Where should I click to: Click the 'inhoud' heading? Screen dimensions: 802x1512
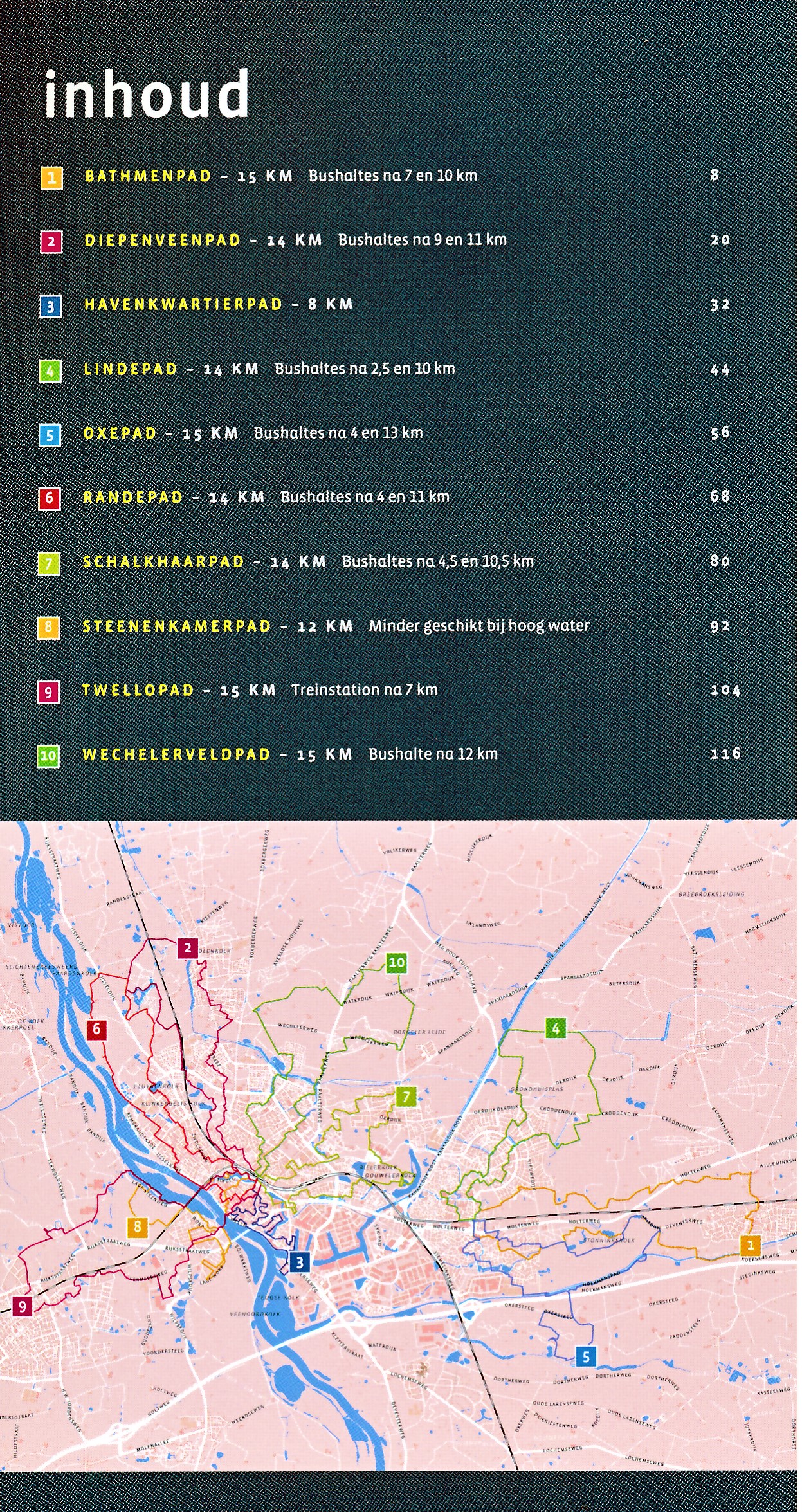pyautogui.click(x=147, y=95)
